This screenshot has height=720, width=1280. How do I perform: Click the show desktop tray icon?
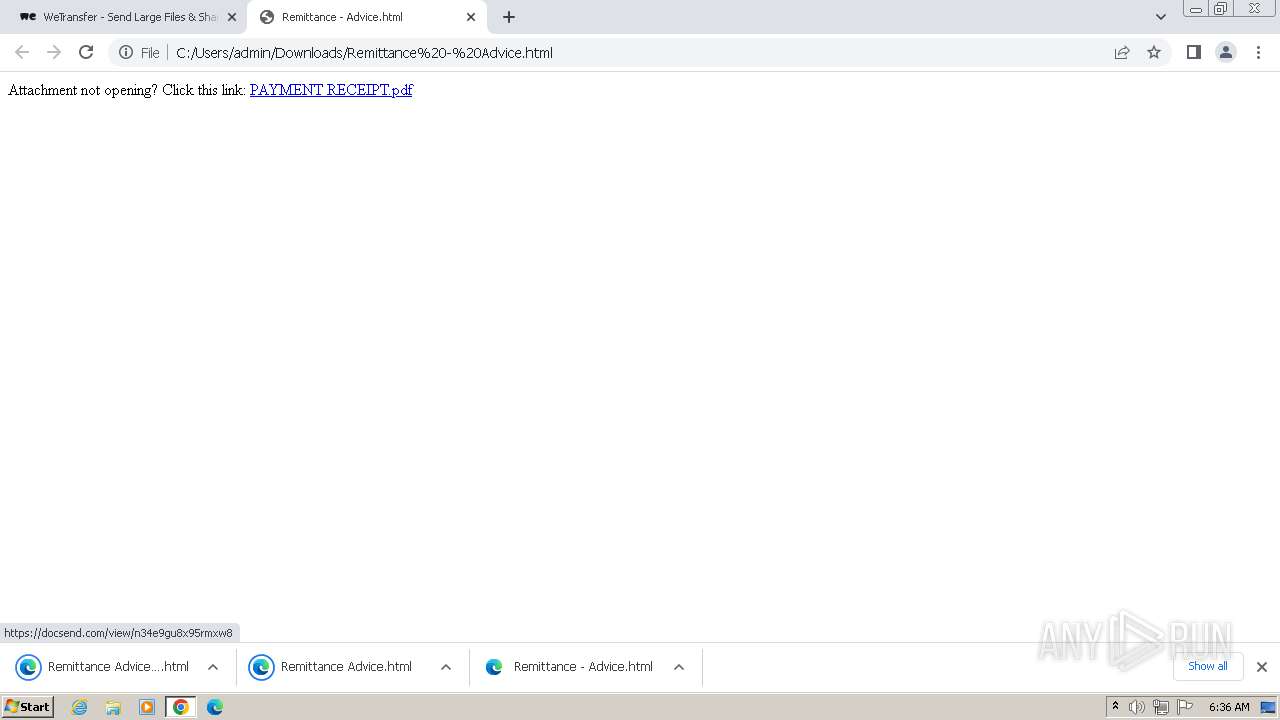1268,707
